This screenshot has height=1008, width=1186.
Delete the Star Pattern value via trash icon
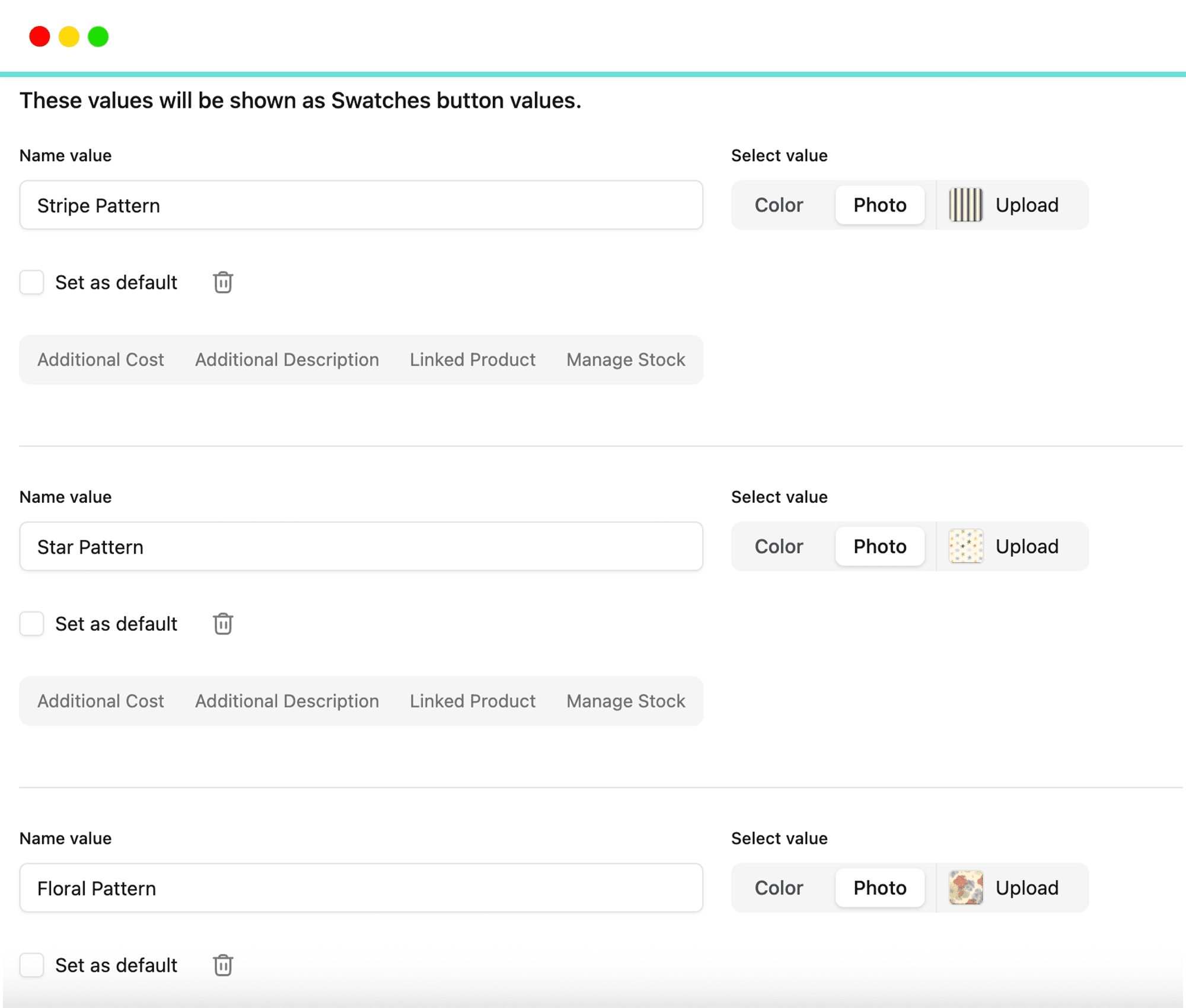pyautogui.click(x=223, y=624)
